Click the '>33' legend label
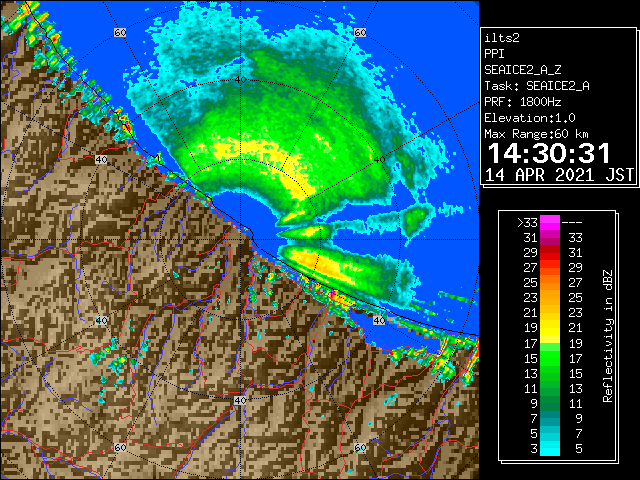Viewport: 640px width, 480px height. [x=527, y=223]
